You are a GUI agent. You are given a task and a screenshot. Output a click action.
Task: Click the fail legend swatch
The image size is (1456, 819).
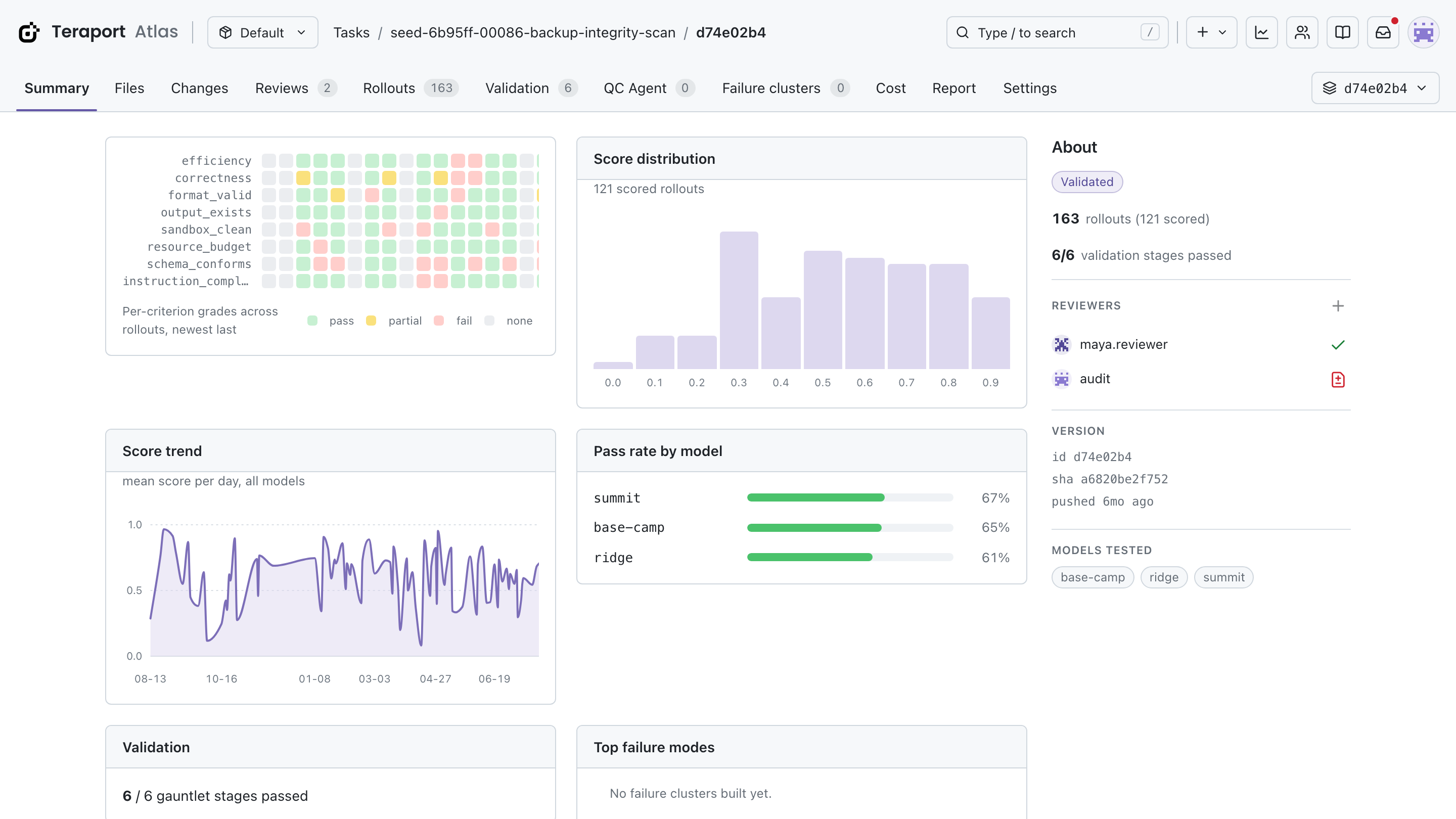click(x=439, y=321)
